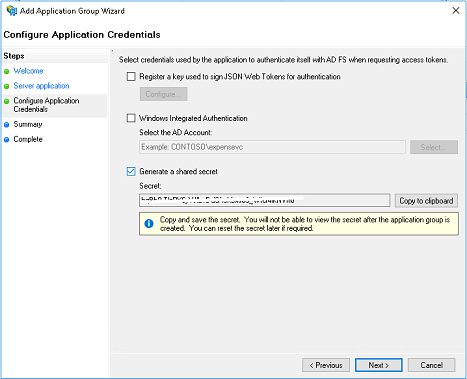Click the green bullet beside Welcome step
The height and width of the screenshot is (379, 467).
pyautogui.click(x=6, y=71)
